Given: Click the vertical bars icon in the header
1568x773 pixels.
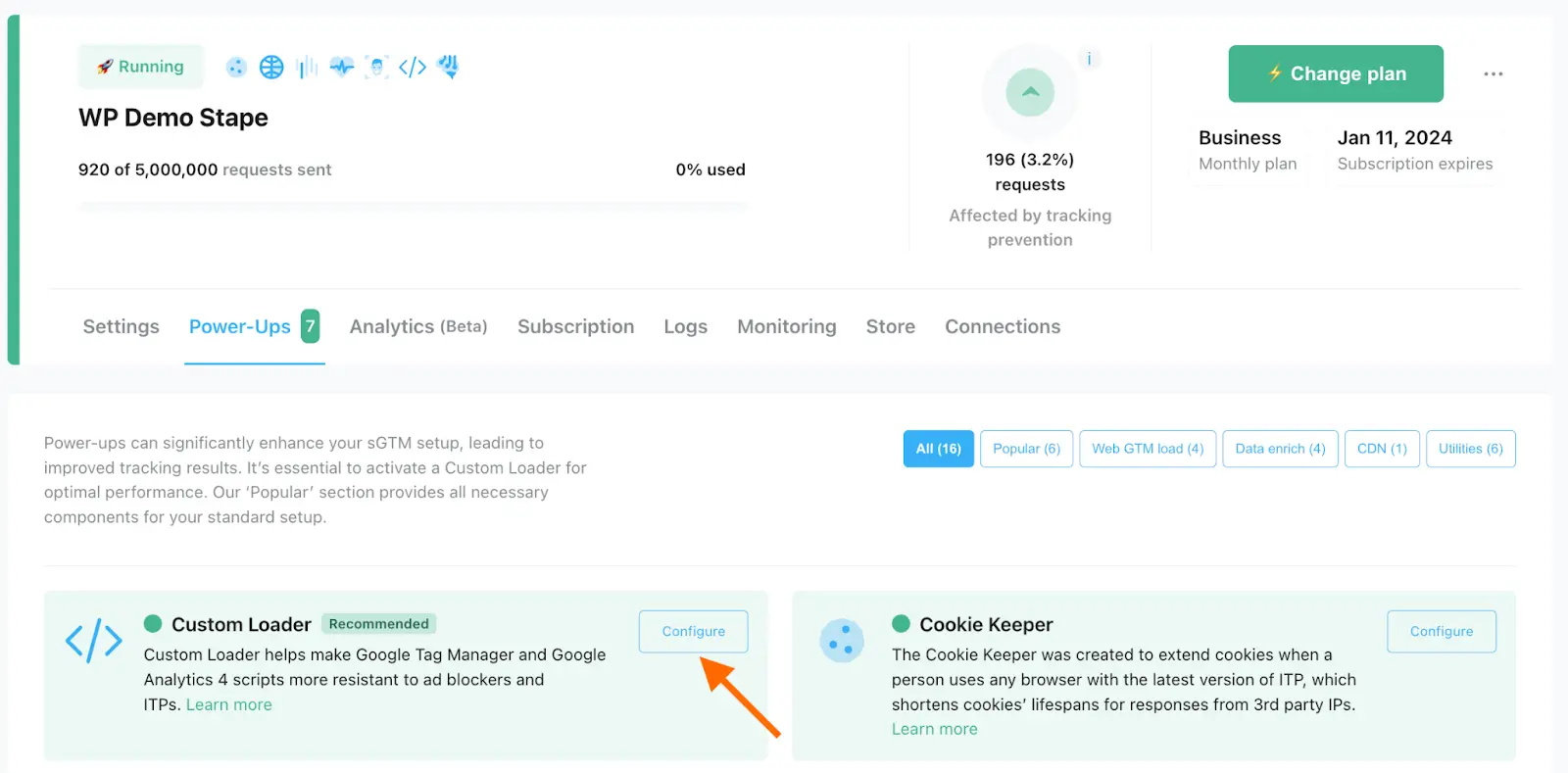Looking at the screenshot, I should [x=307, y=67].
